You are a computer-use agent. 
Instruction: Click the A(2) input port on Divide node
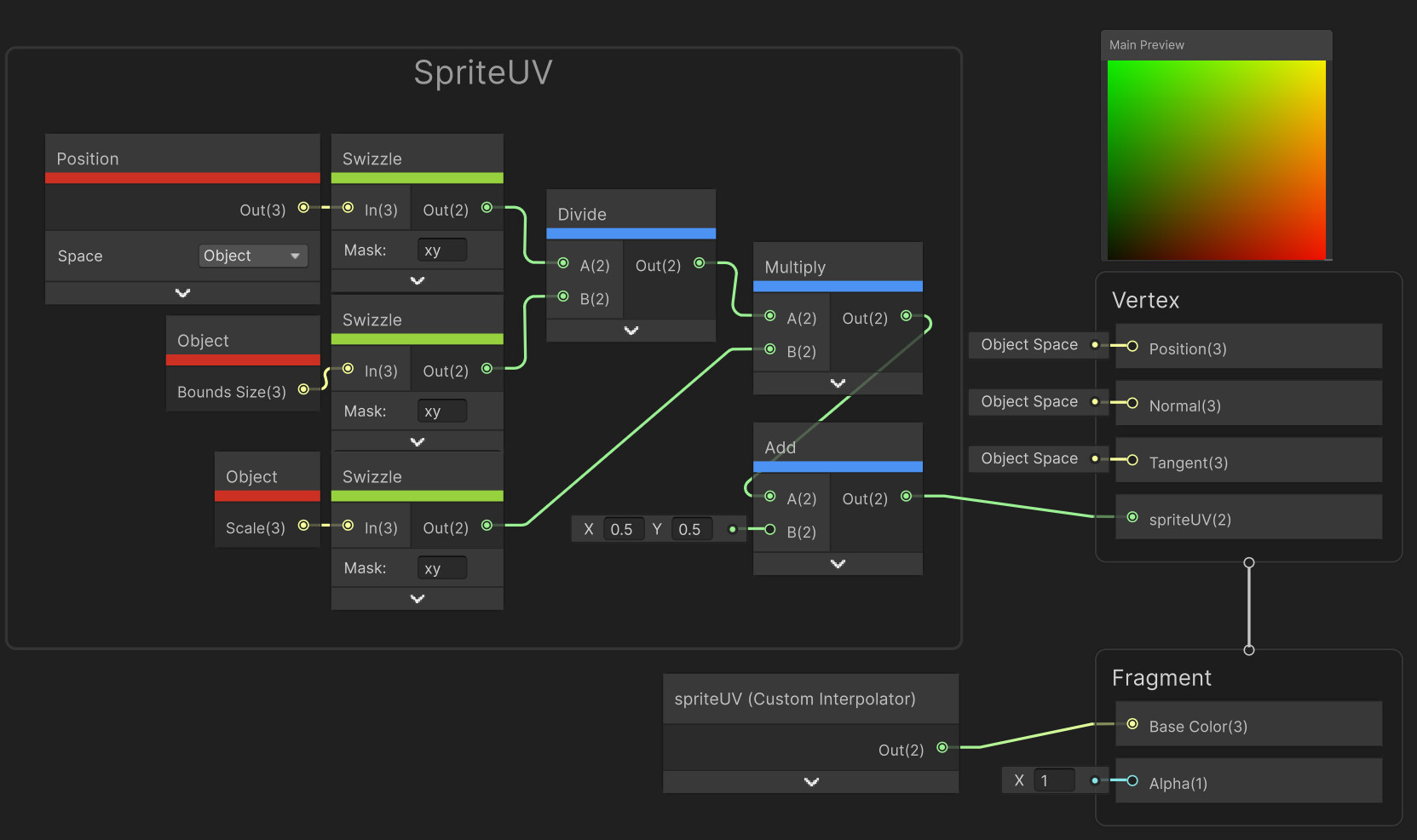(562, 265)
